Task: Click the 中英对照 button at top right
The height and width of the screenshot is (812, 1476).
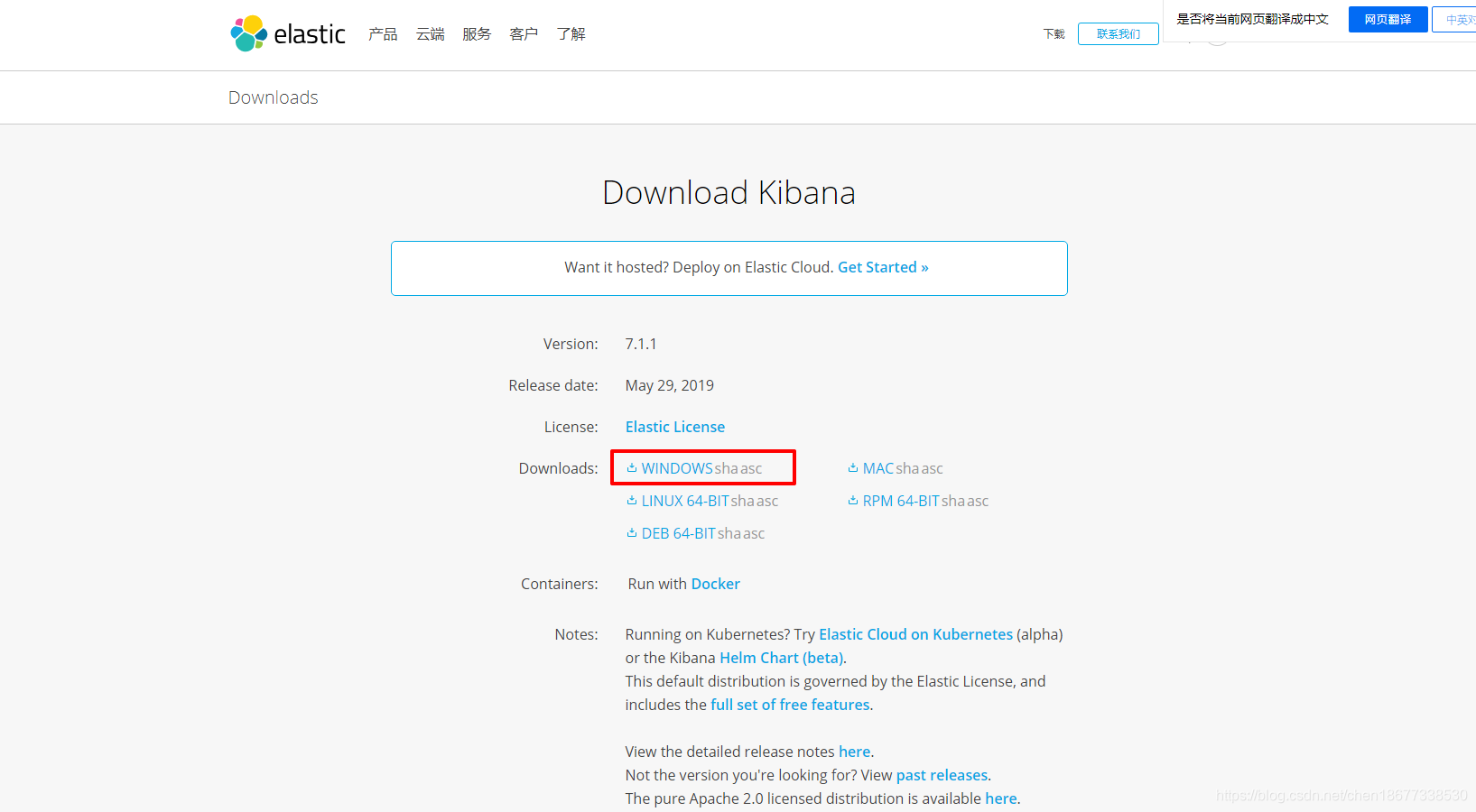Action: [x=1455, y=19]
